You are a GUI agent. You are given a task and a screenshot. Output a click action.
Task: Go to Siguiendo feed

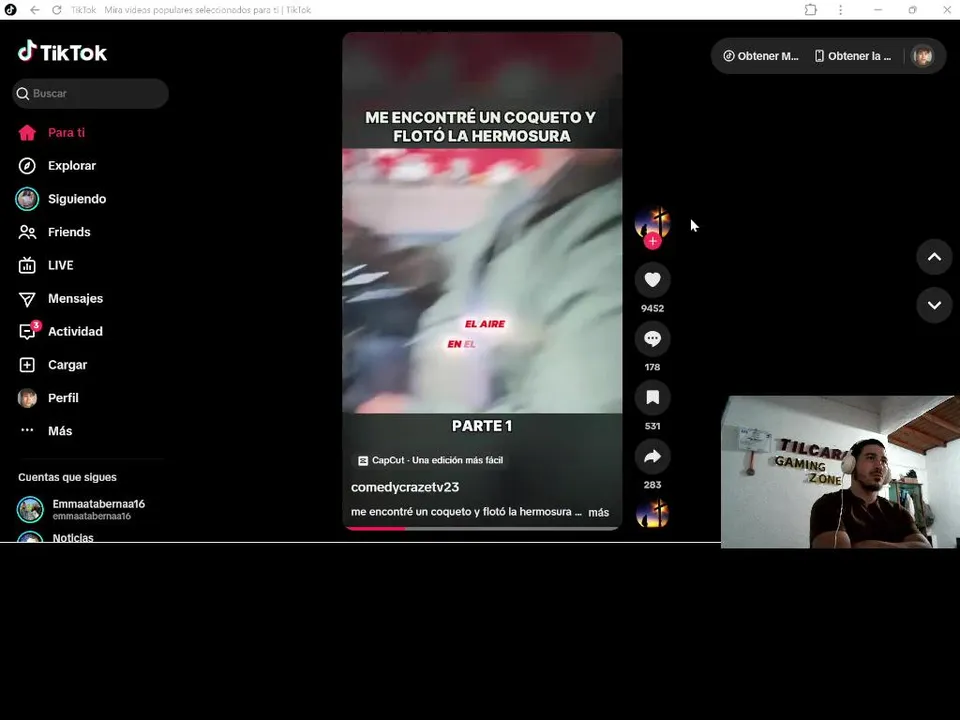point(61,199)
